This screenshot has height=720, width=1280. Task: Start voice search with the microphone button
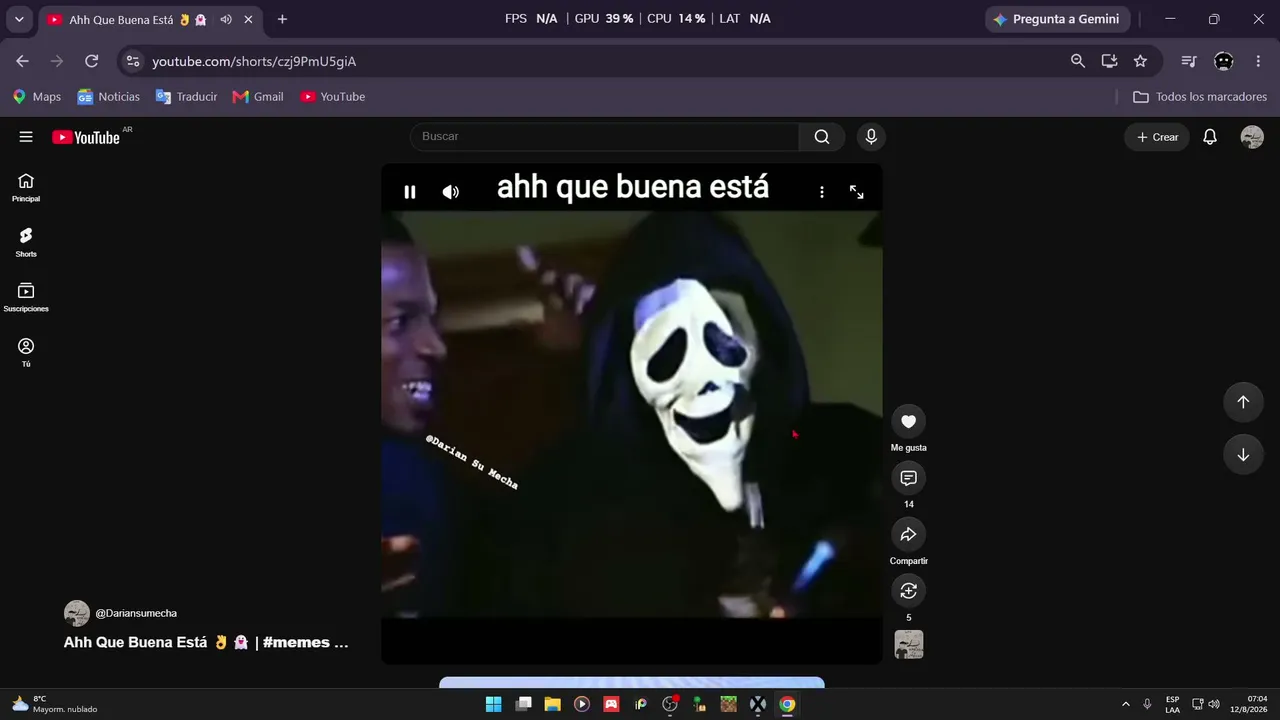[x=871, y=137]
